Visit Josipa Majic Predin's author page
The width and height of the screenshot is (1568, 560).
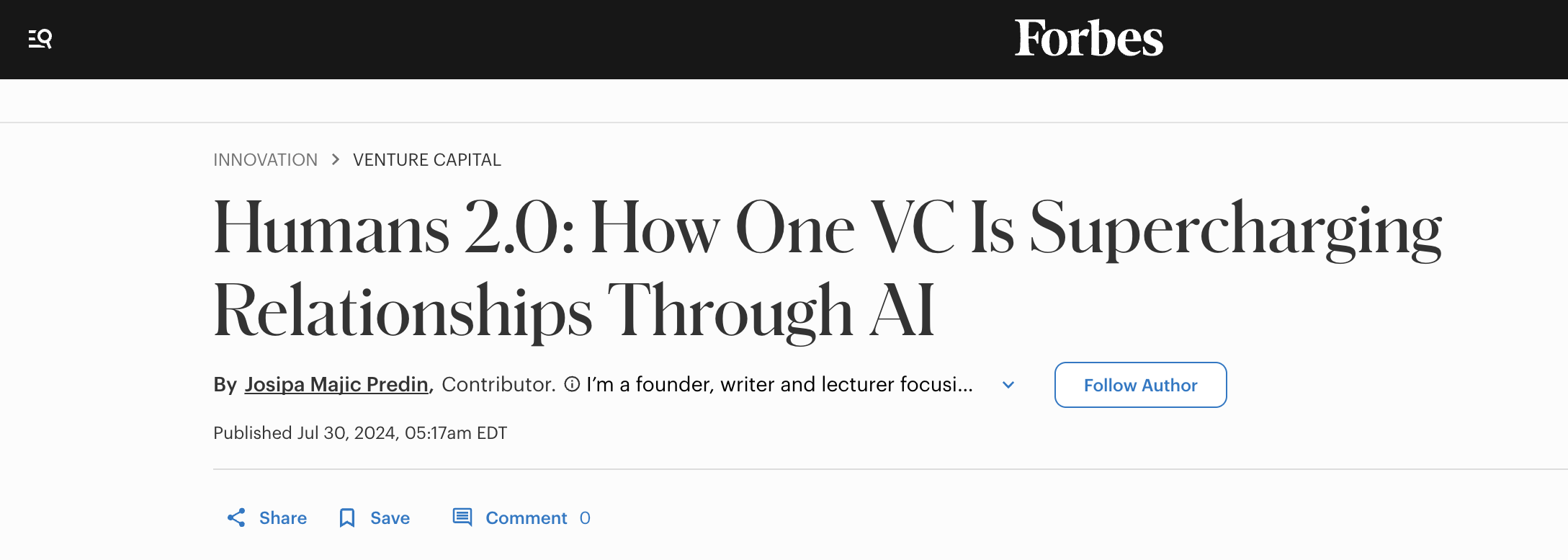pos(336,385)
